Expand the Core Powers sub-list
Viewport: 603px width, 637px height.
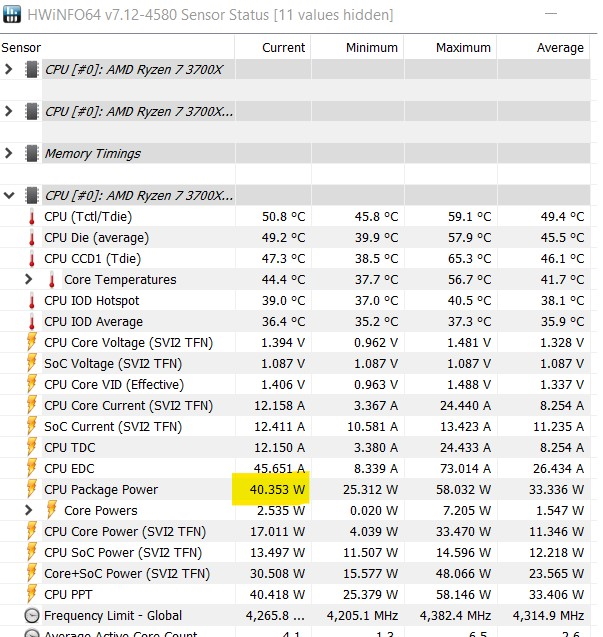28,510
